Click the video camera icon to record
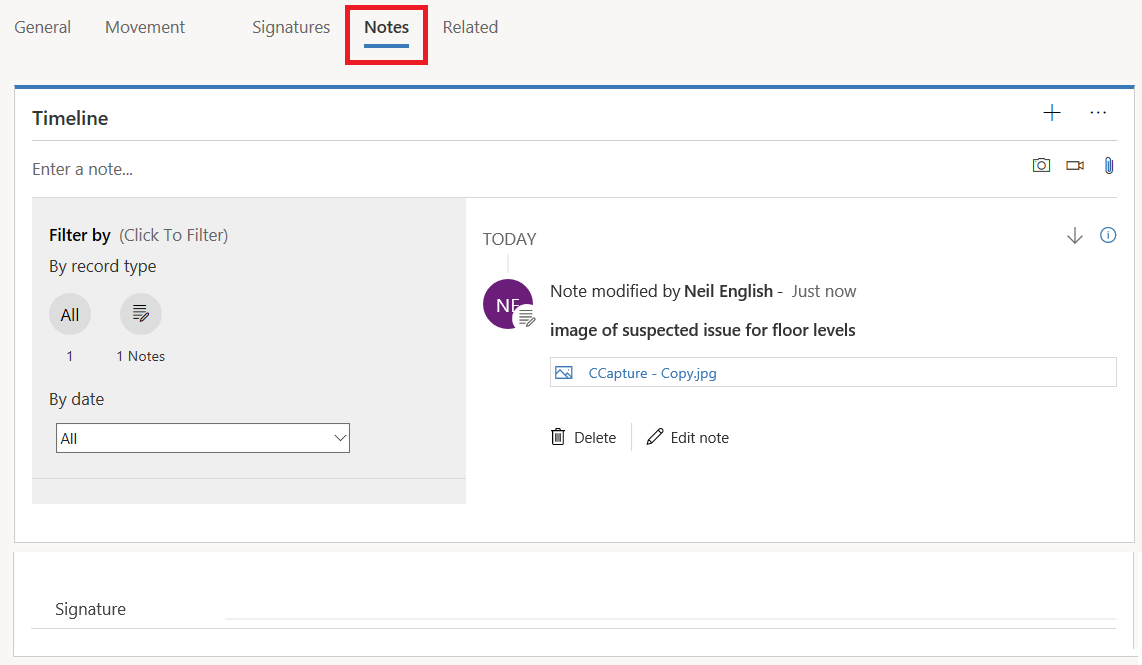The height and width of the screenshot is (665, 1142). coord(1075,166)
